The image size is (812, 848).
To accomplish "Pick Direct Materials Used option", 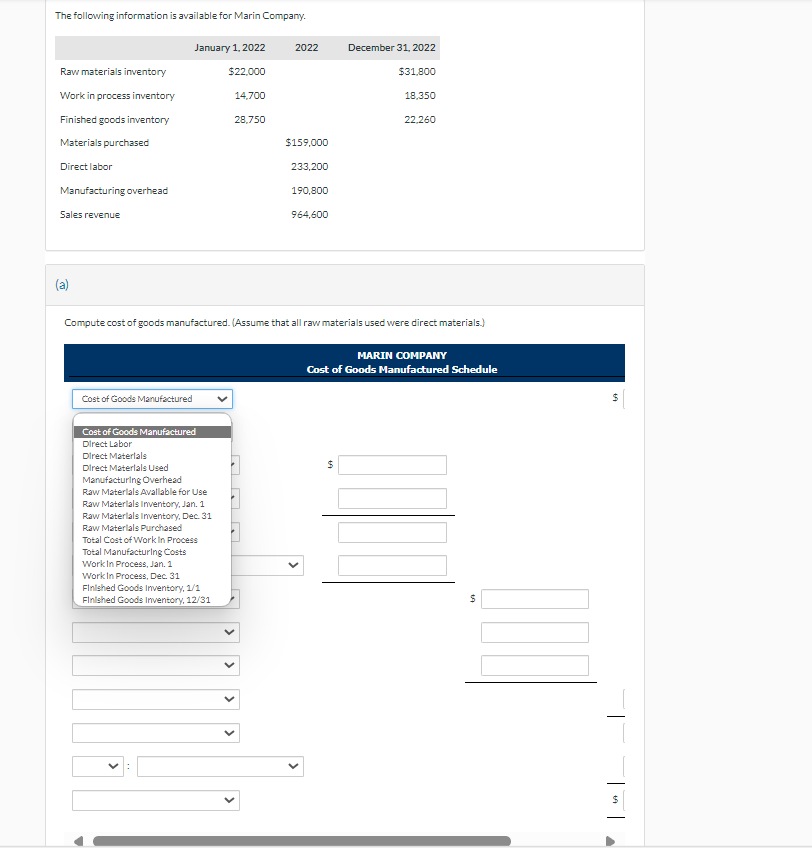I will 153,467.
